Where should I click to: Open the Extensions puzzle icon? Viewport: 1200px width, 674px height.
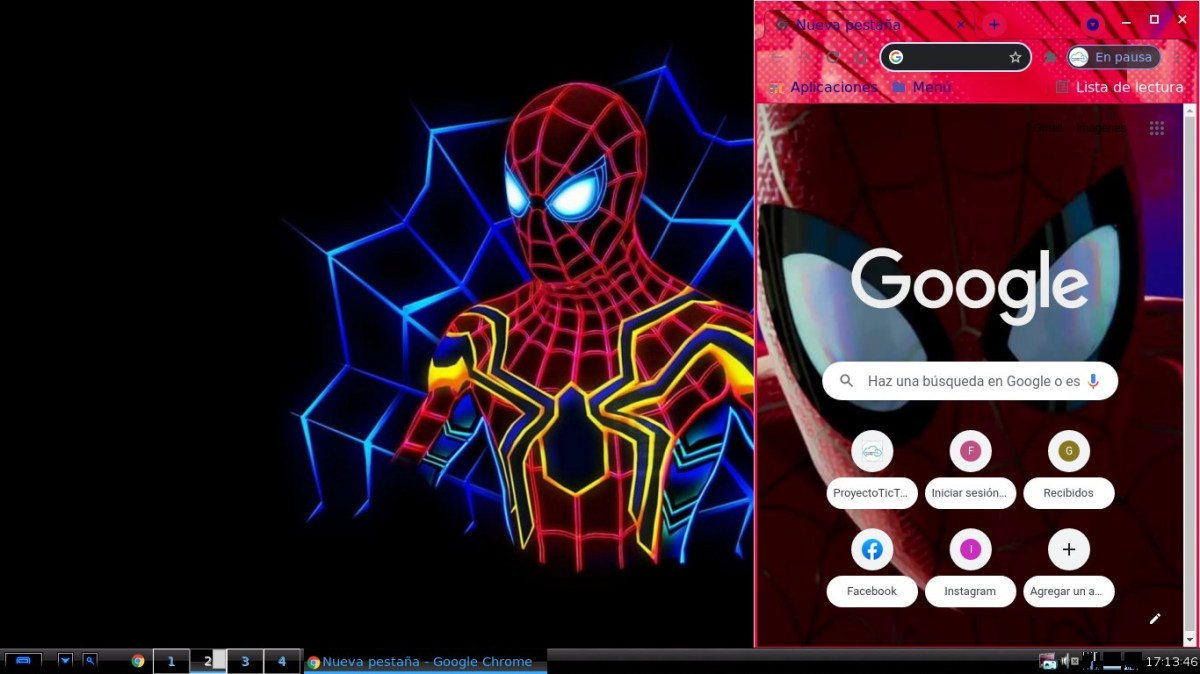[1050, 58]
